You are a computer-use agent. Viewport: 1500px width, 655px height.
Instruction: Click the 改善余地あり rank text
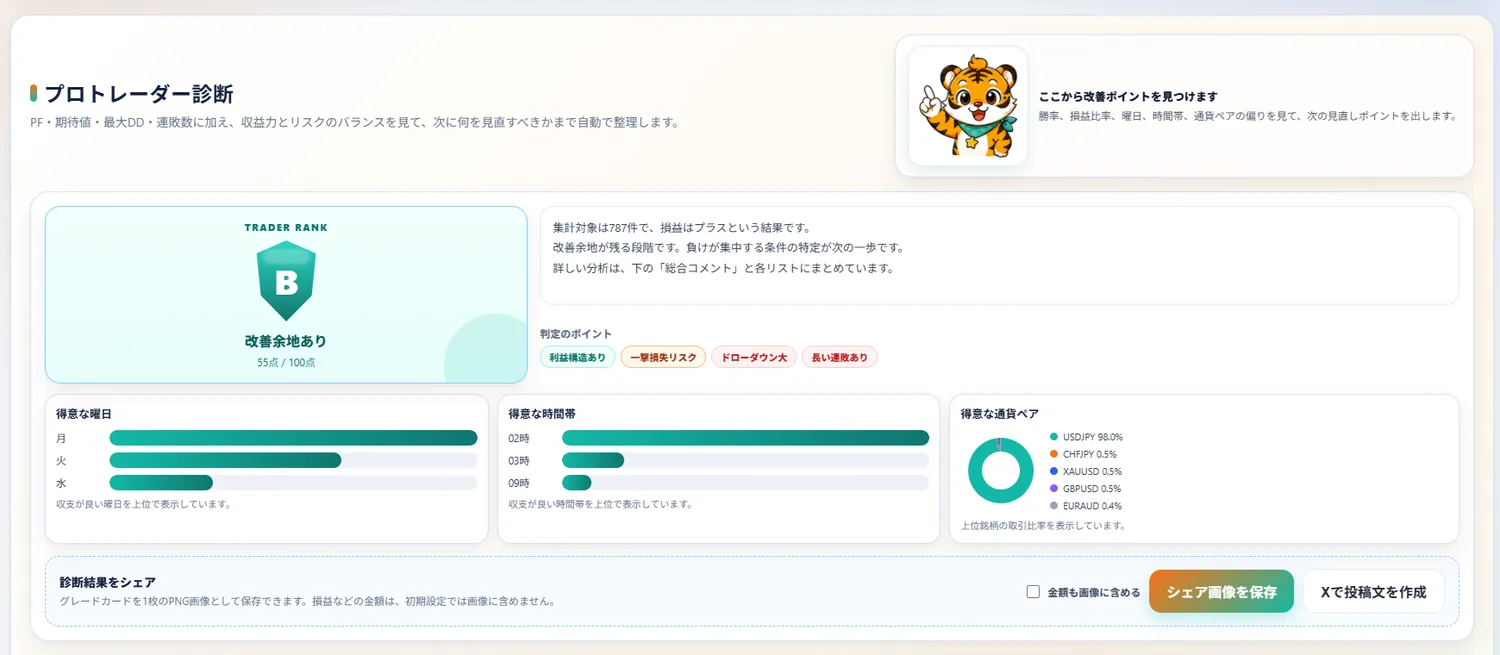click(286, 341)
